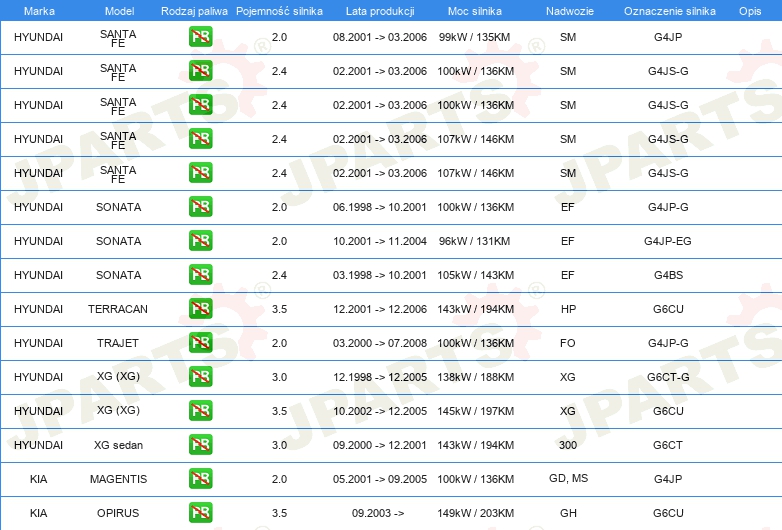
Task: Select the OPIRUS model cell
Action: click(x=118, y=513)
